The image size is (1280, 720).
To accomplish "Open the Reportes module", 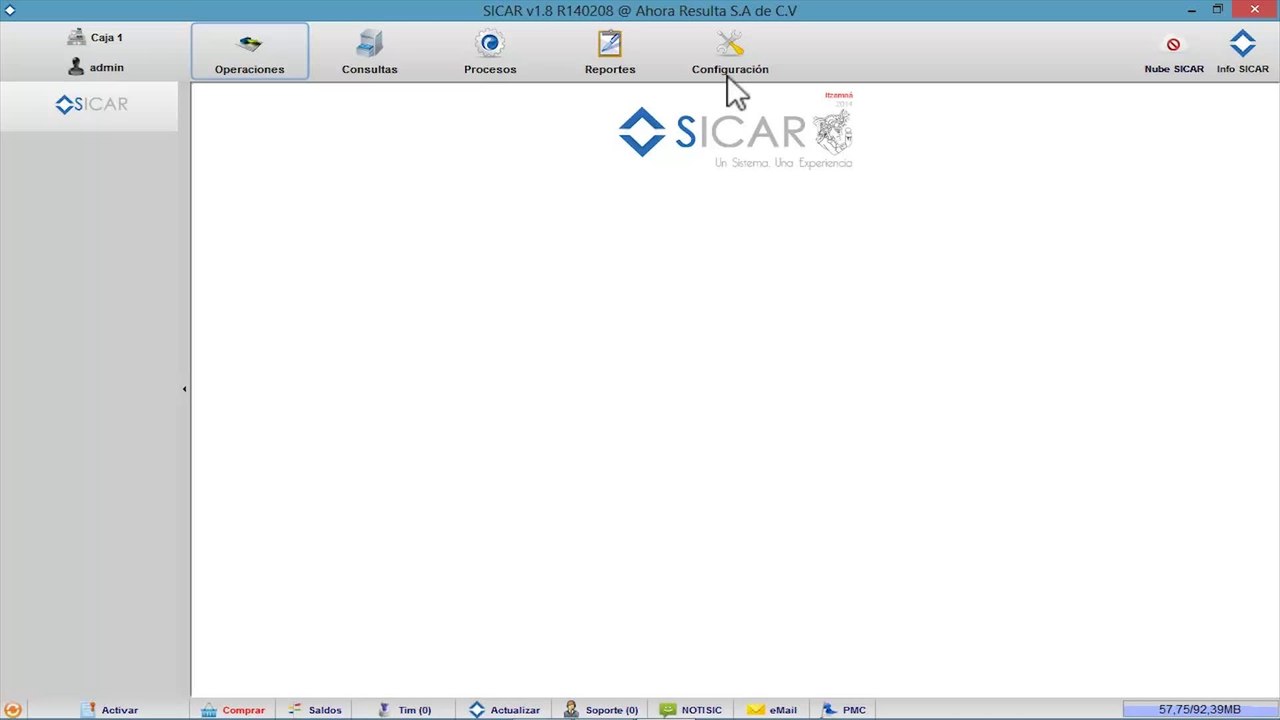I will pos(610,52).
